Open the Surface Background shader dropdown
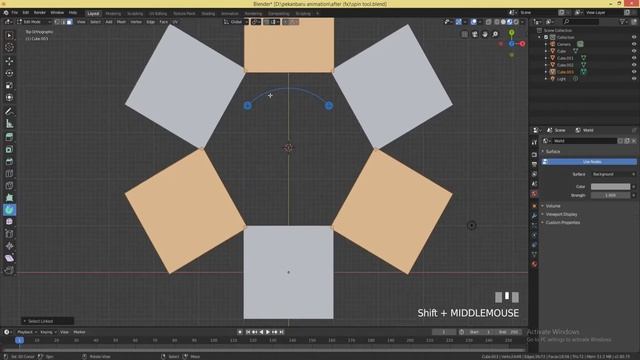Screen dimensions: 640x360 coord(613,174)
